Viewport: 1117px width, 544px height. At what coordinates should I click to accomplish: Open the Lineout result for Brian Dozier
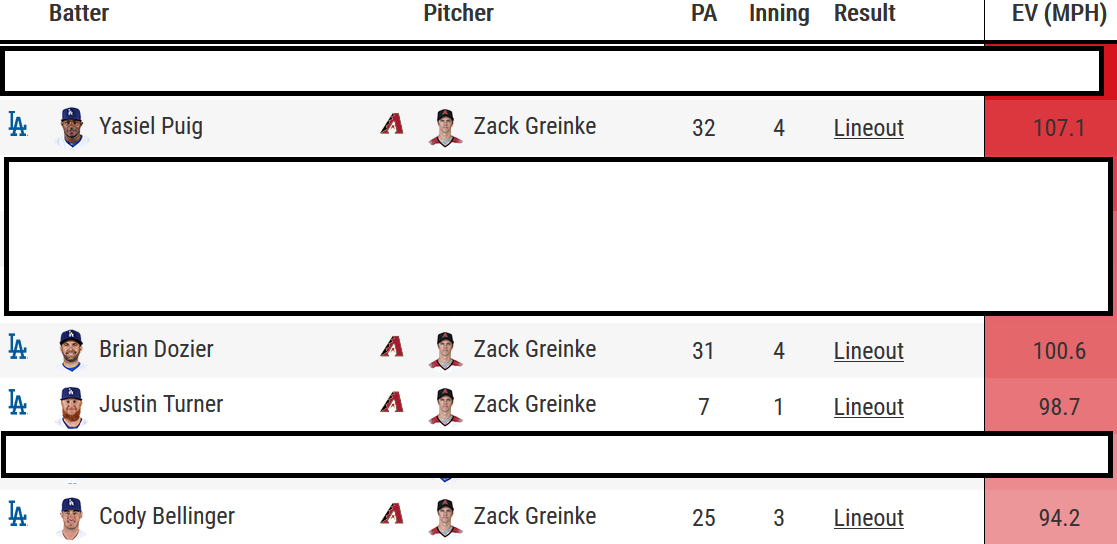coord(868,351)
